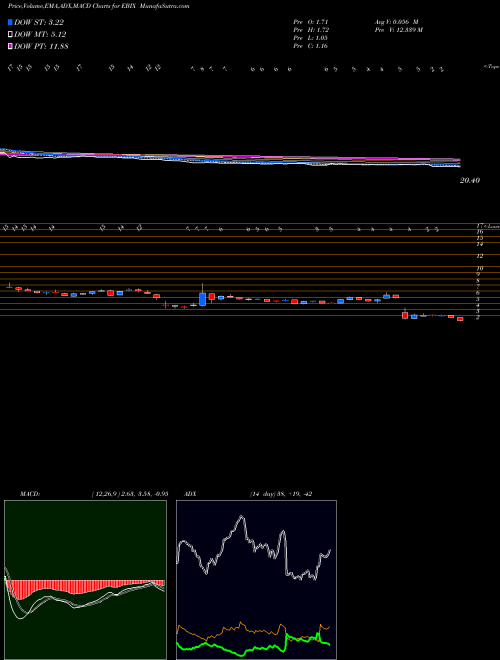Click the chart title for EBIX

pos(98,6)
